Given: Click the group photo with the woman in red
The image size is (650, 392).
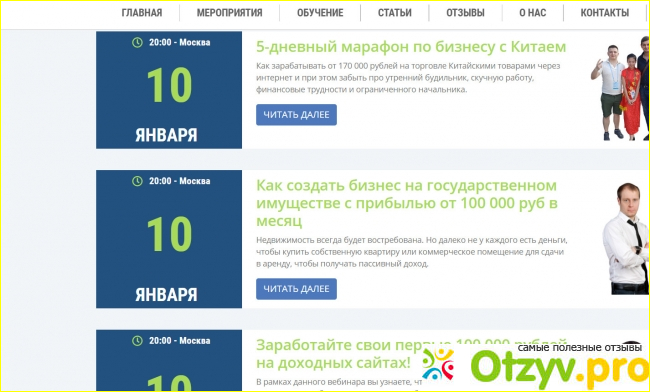Looking at the screenshot, I should [620, 88].
